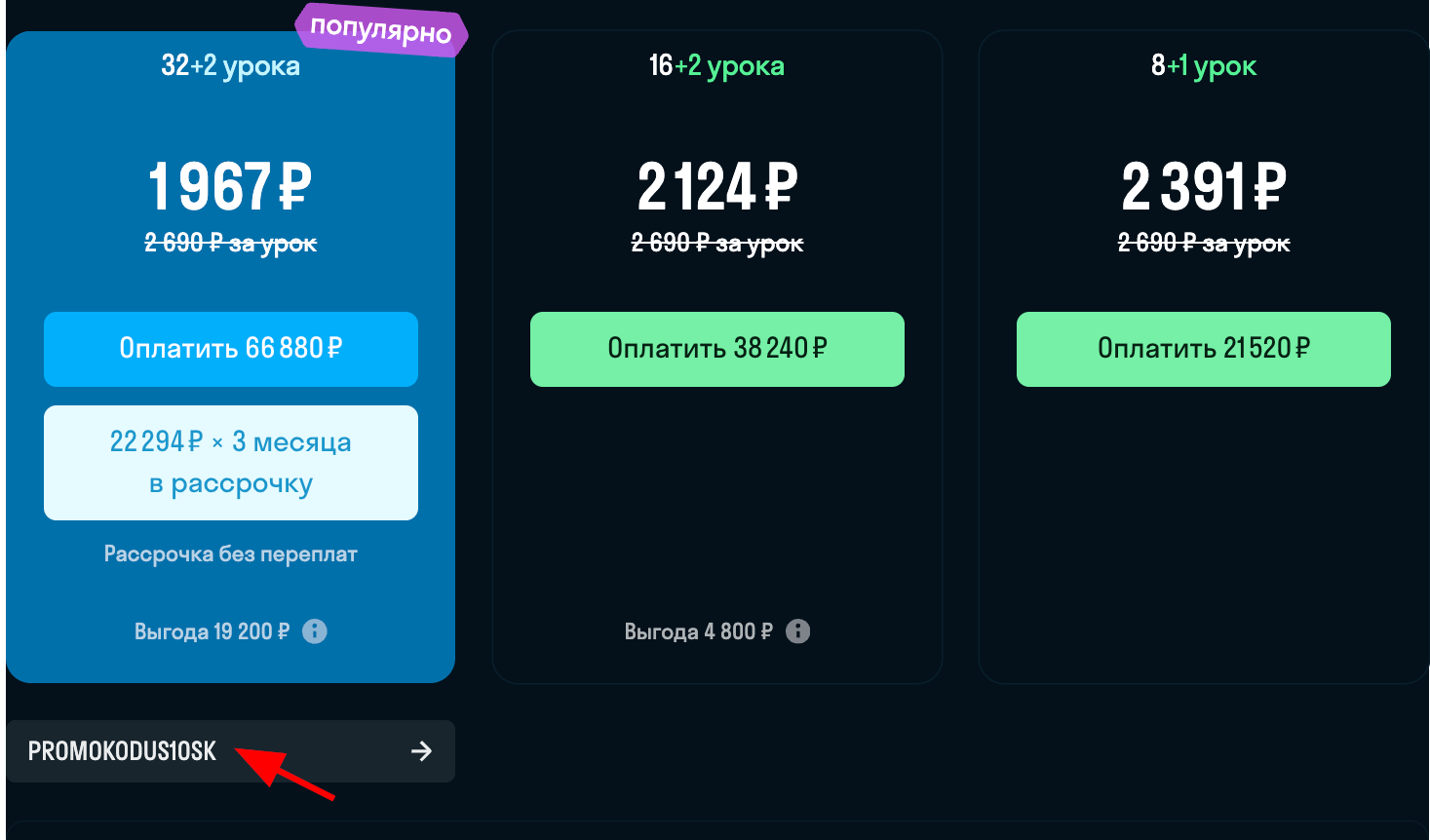
Task: Click the Выгода 19 200 ₽ text label
Action: click(213, 631)
